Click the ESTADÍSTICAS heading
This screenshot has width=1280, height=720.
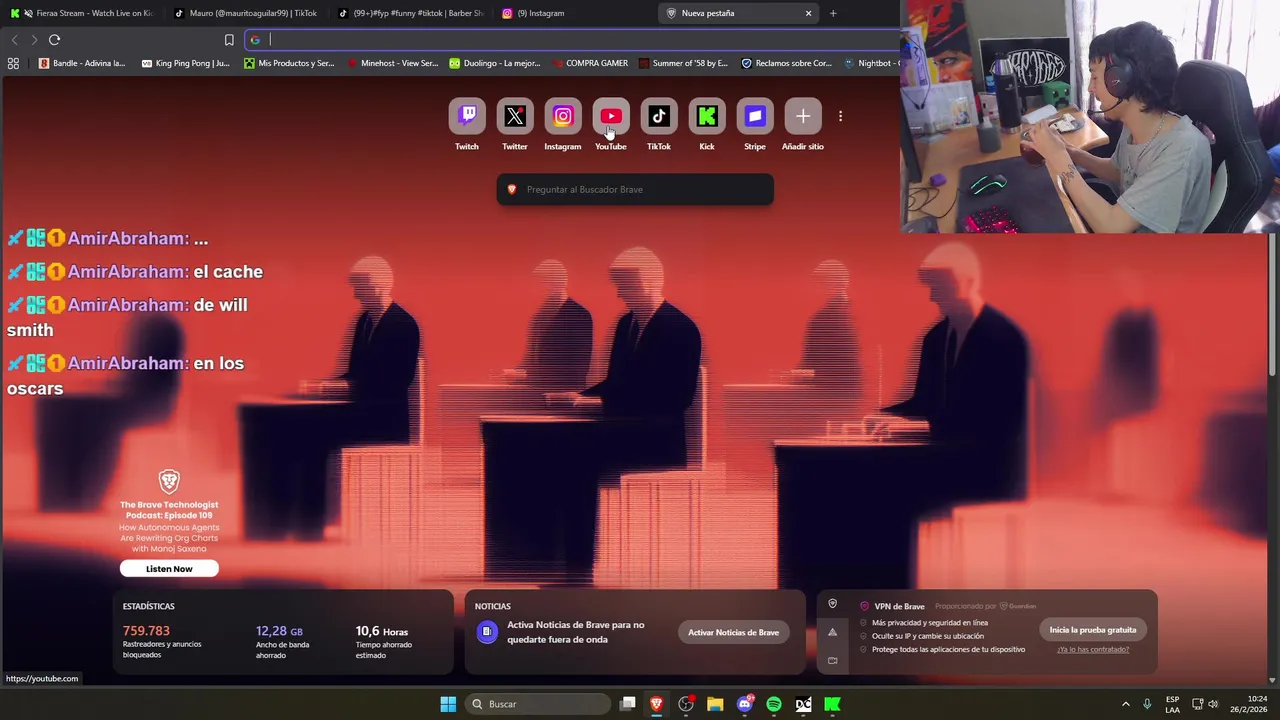[149, 606]
